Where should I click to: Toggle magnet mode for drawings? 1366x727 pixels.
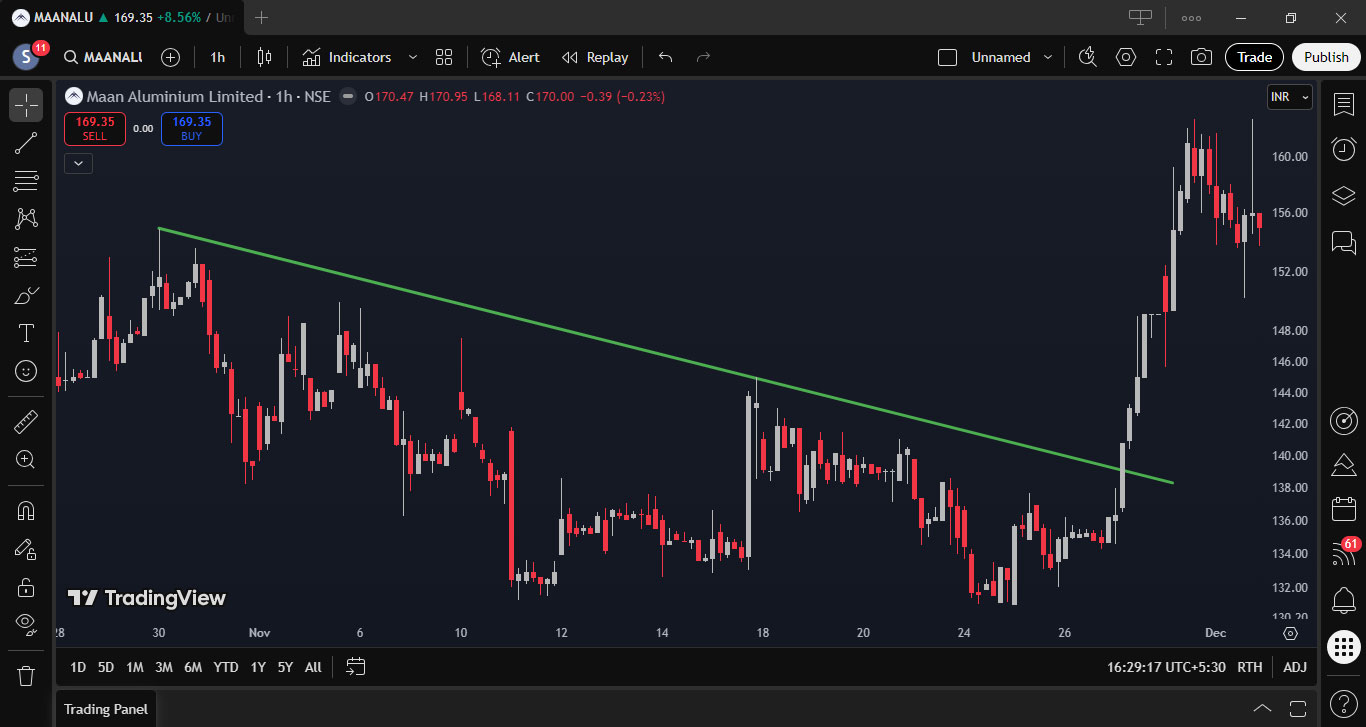(x=26, y=510)
